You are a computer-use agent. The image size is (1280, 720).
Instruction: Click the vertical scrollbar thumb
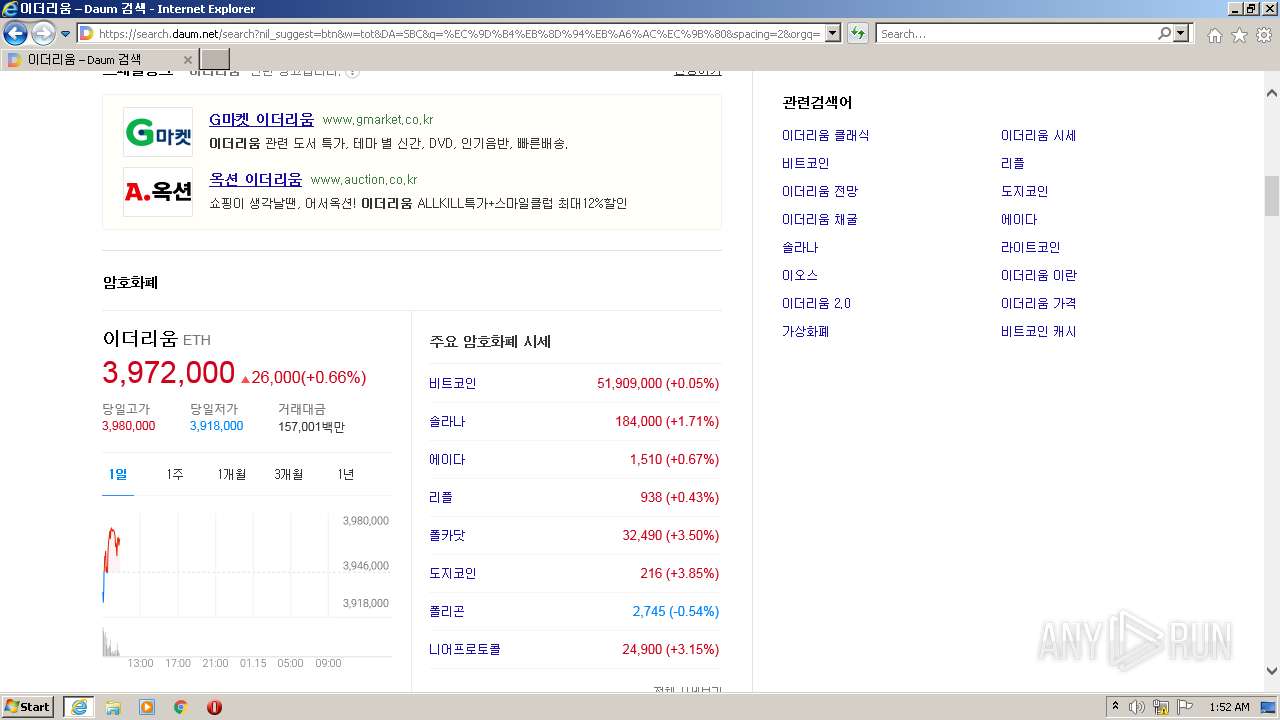pyautogui.click(x=1271, y=196)
